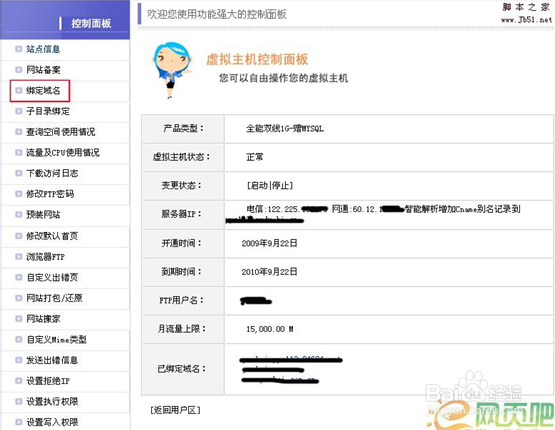The height and width of the screenshot is (430, 555).
Task: Click bullet icon beside 设置拒绝IP
Action: (x=18, y=381)
